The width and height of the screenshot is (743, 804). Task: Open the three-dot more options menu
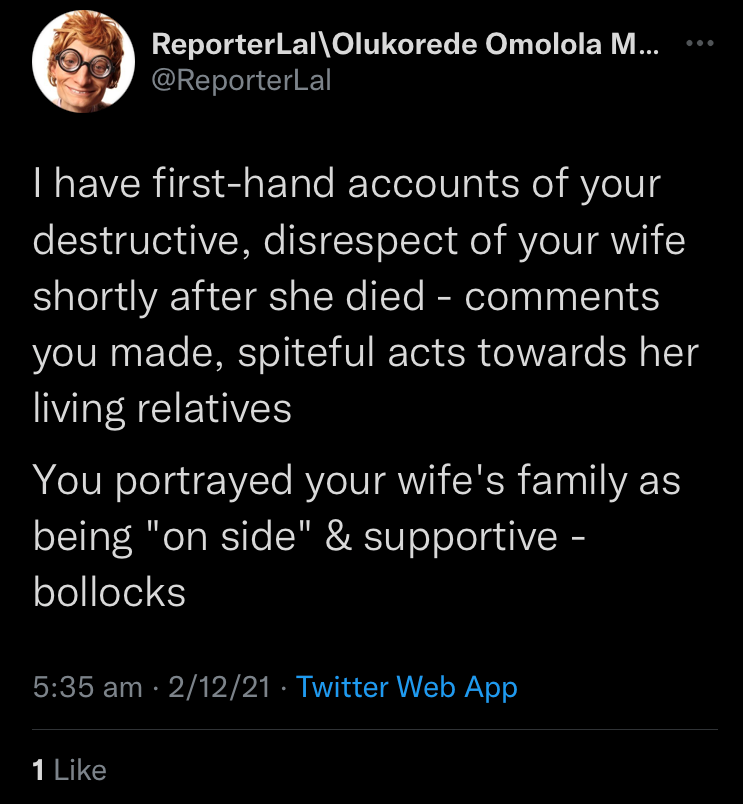702,46
